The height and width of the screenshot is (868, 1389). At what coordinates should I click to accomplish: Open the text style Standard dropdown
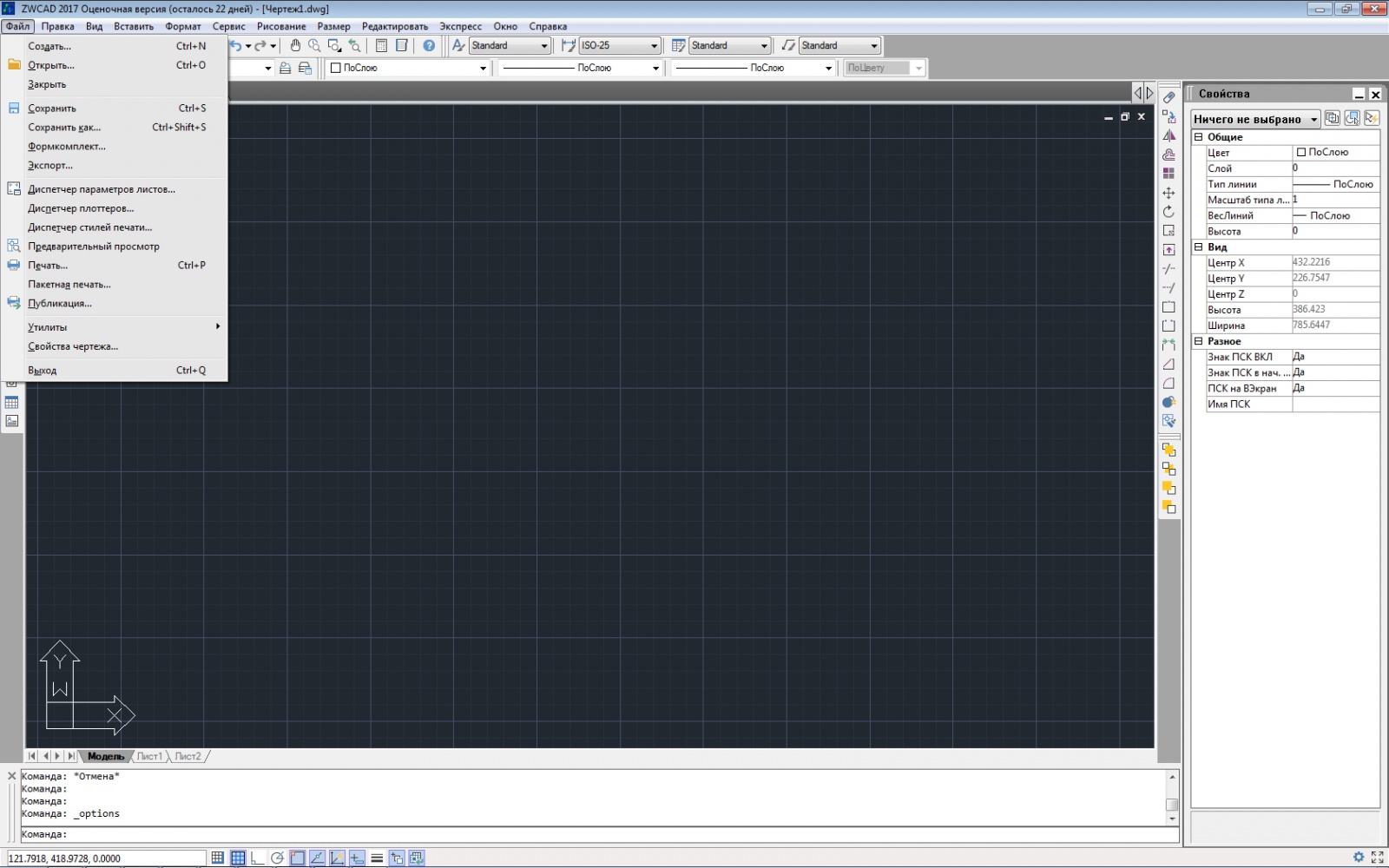510,45
